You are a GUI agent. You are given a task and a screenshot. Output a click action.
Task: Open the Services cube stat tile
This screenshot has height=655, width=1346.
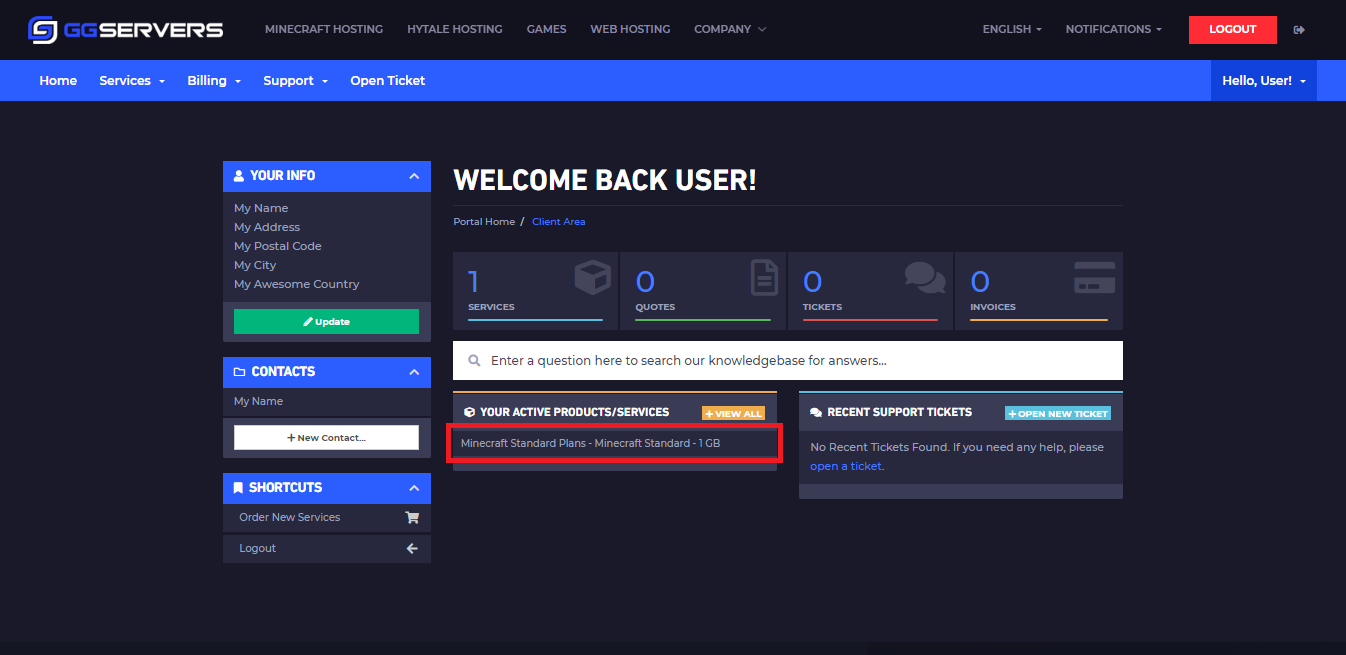click(x=536, y=291)
